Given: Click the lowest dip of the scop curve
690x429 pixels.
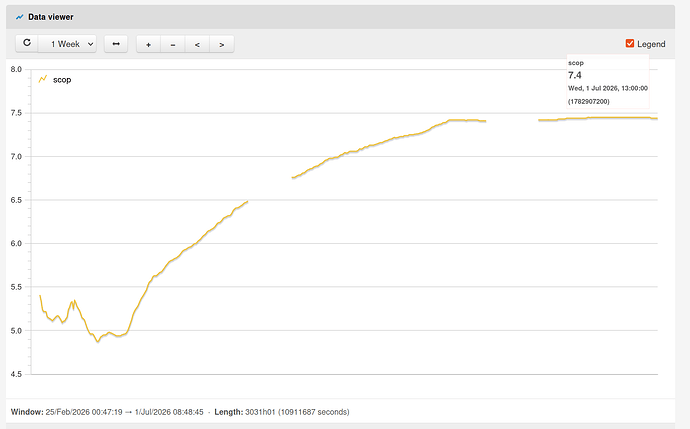Looking at the screenshot, I should [x=98, y=341].
